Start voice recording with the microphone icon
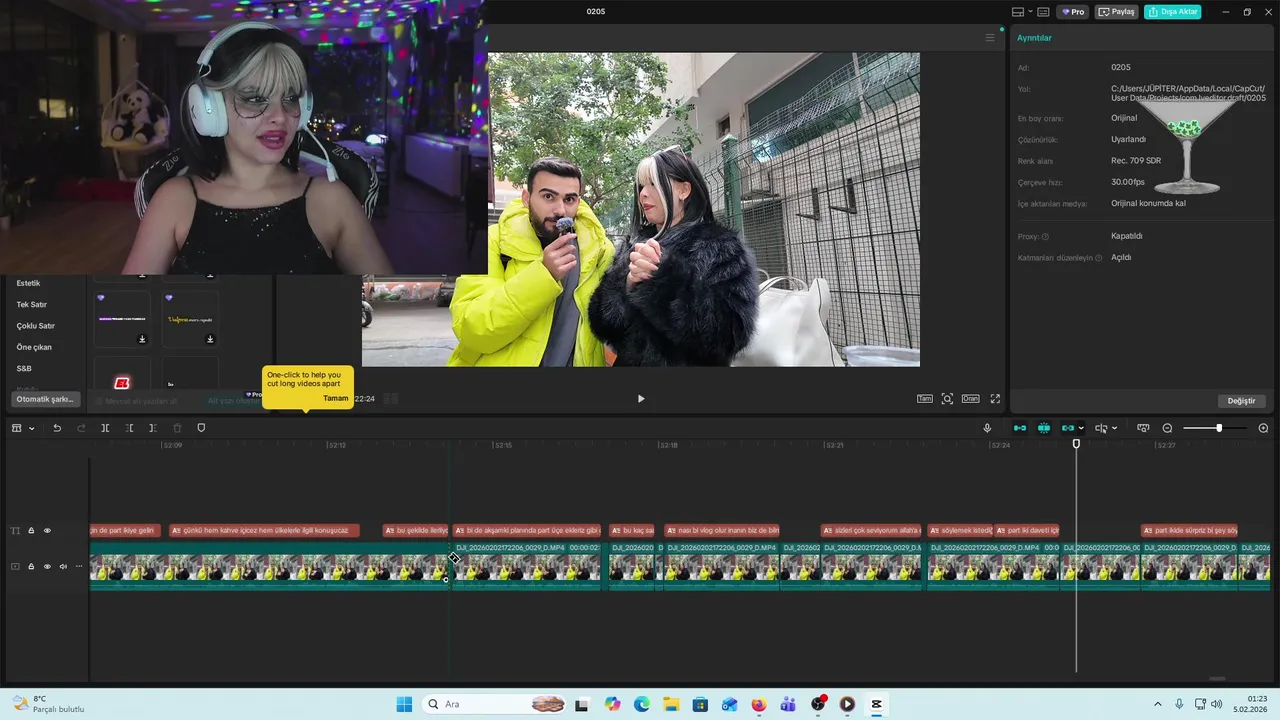Screen dimensions: 1280x720 point(987,428)
